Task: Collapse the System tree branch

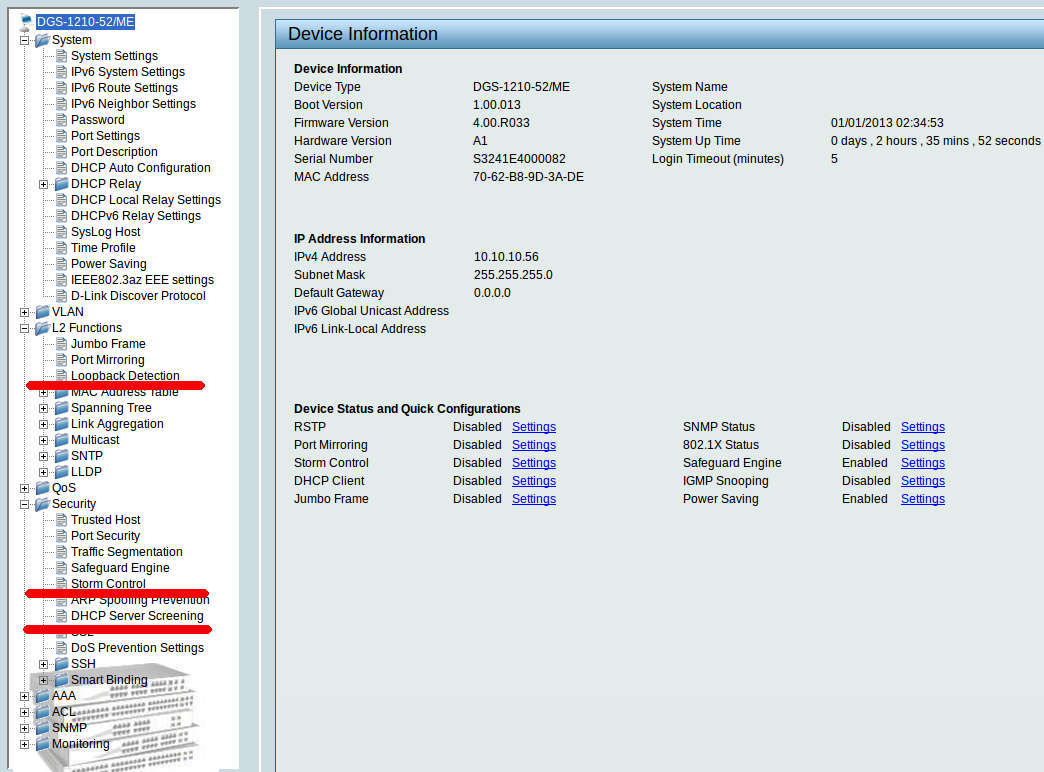Action: (25, 40)
